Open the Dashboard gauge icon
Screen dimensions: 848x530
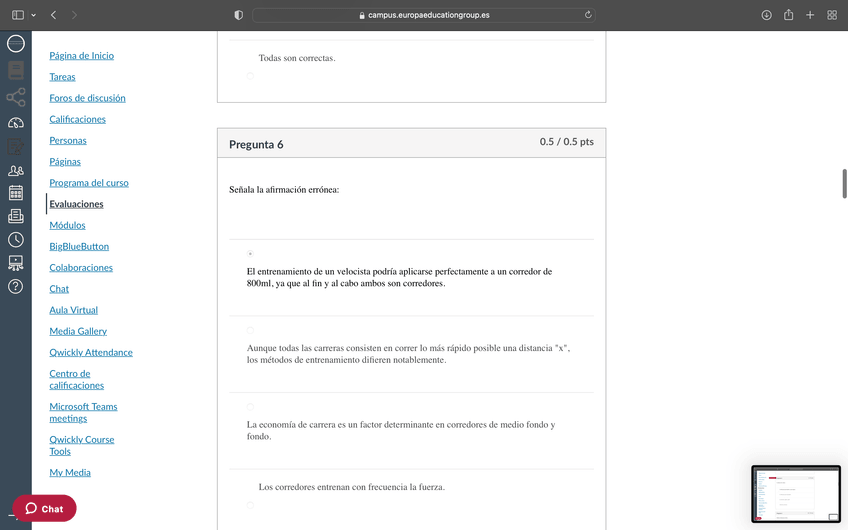point(16,123)
